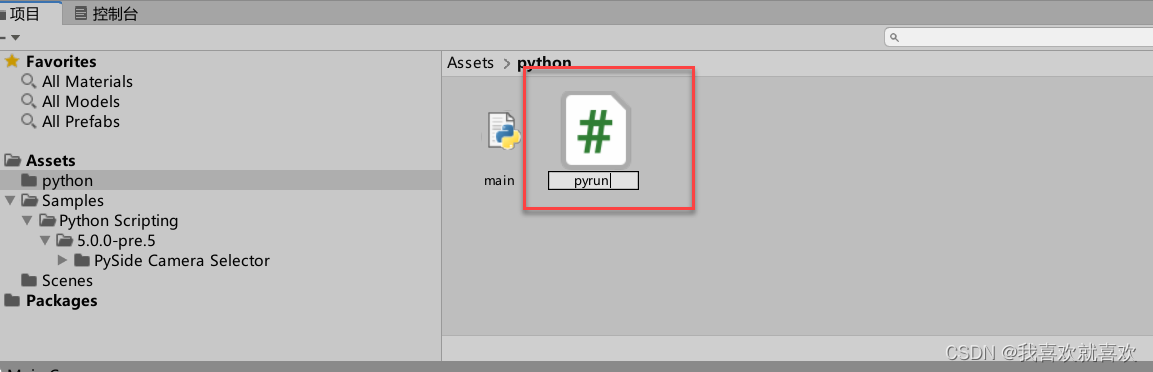This screenshot has width=1153, height=372.
Task: Open the create dropdown arrow under the tabs
Action: pos(15,37)
